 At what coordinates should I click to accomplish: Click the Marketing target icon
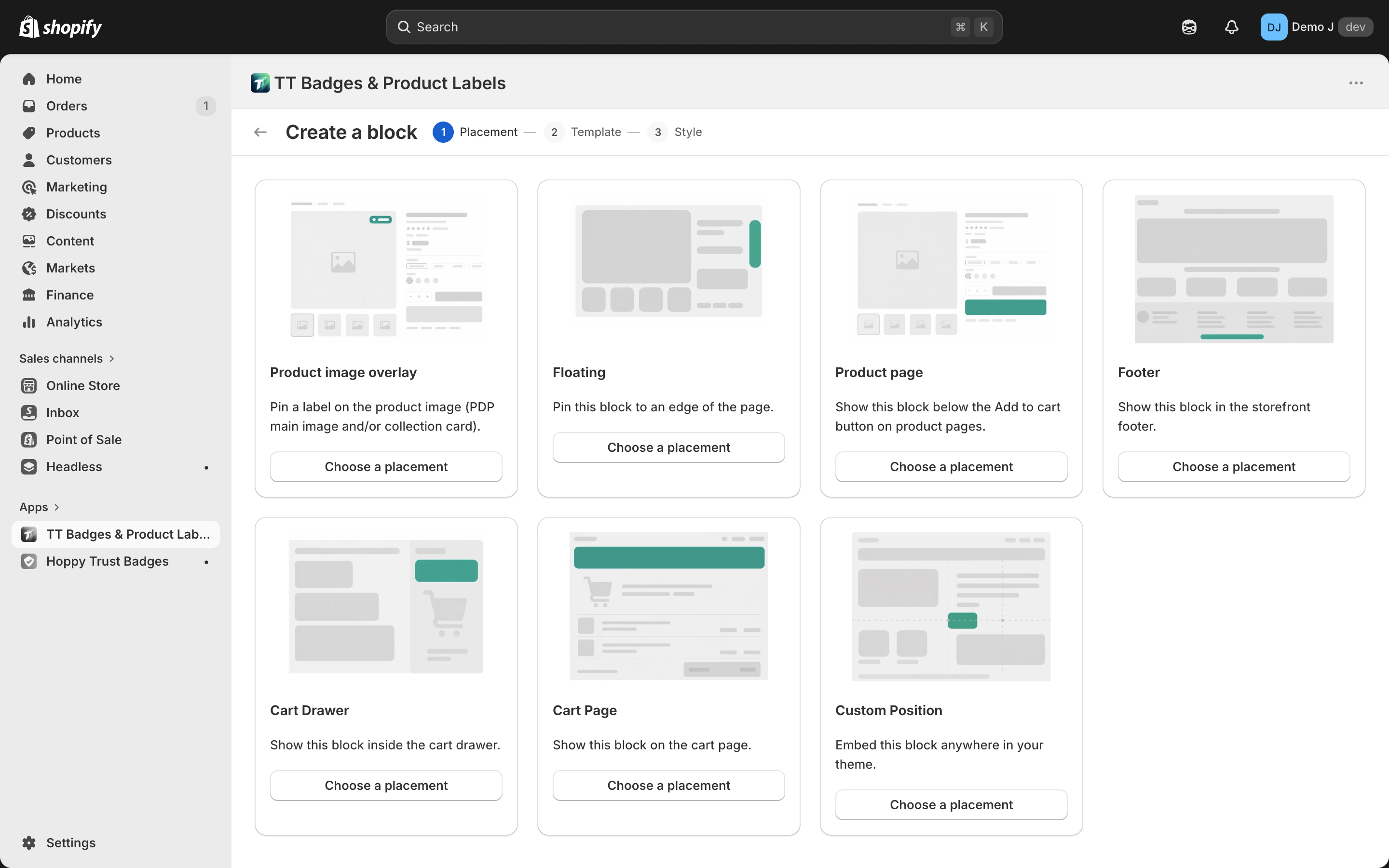[29, 187]
